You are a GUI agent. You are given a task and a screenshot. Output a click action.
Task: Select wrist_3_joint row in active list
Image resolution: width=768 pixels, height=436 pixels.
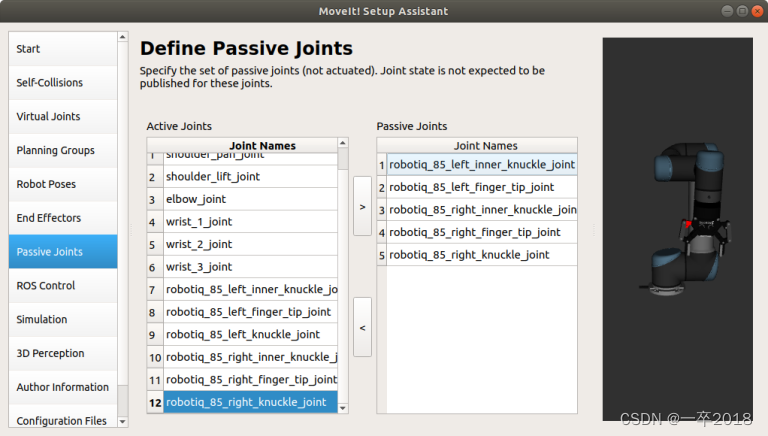242,267
